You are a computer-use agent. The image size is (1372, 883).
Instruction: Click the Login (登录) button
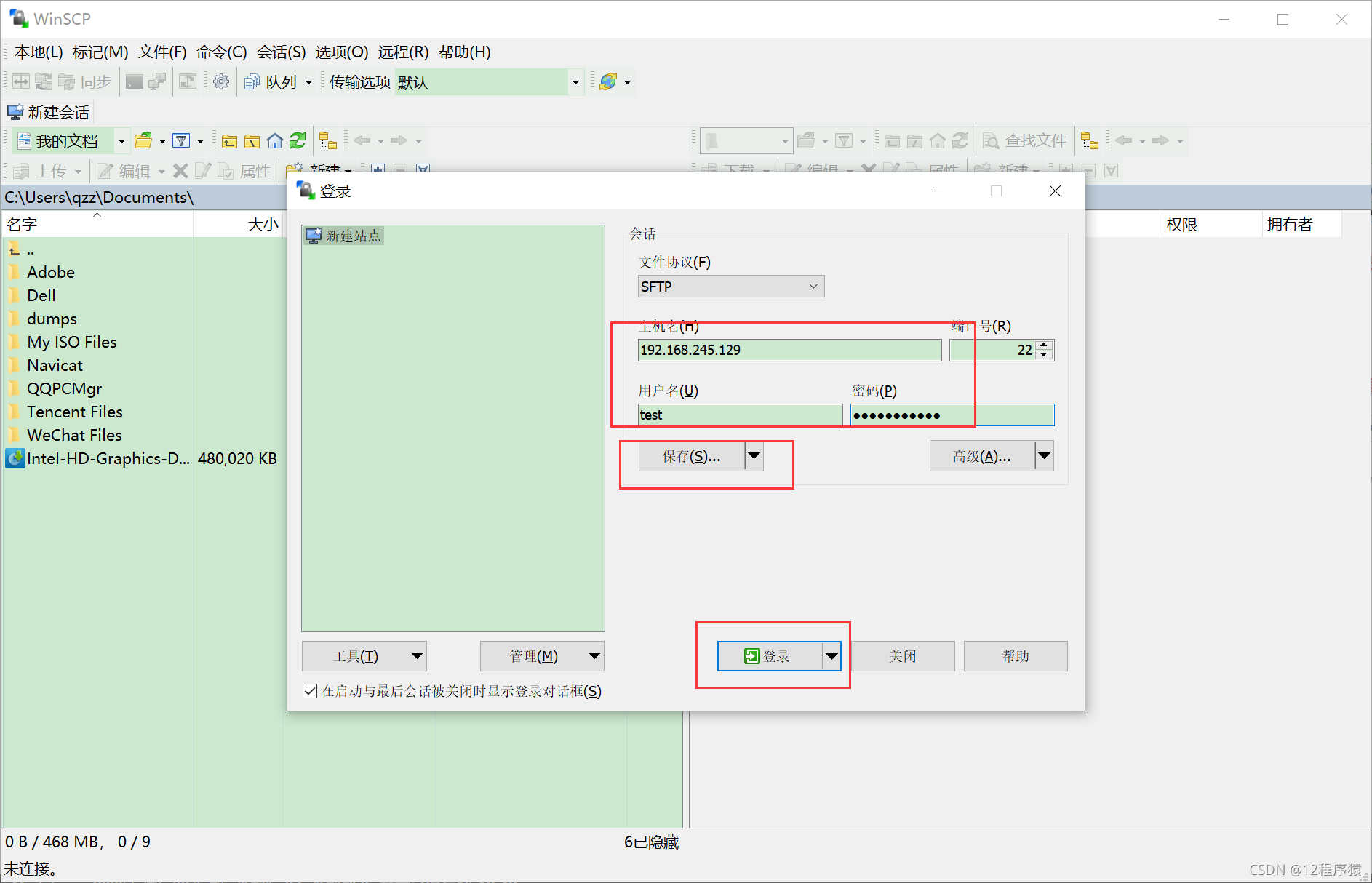770,656
